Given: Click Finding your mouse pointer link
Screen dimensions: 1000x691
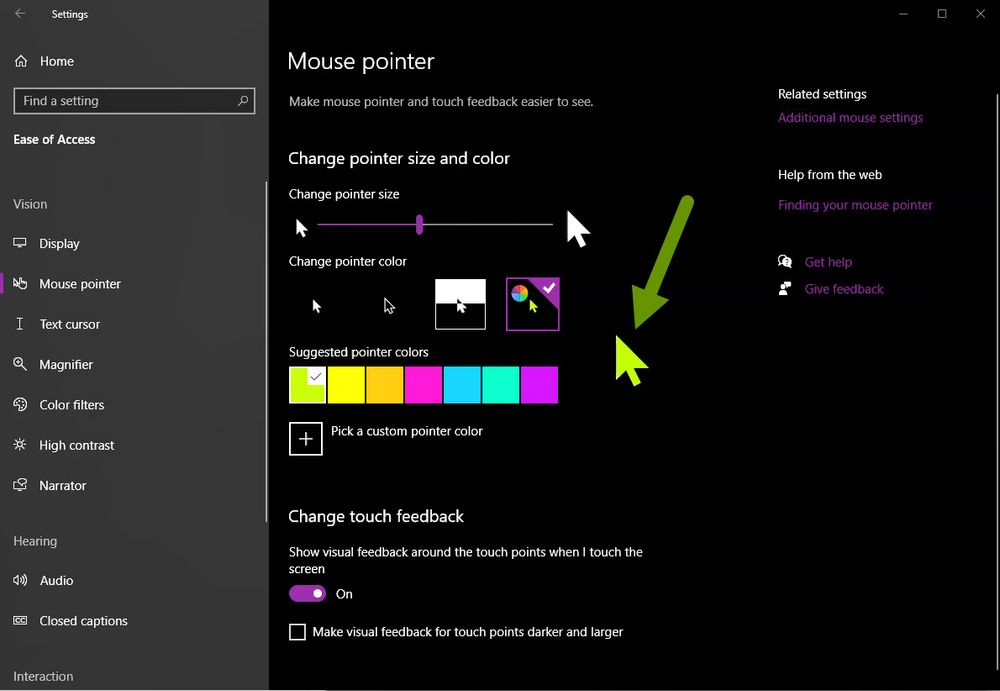Looking at the screenshot, I should pyautogui.click(x=855, y=204).
